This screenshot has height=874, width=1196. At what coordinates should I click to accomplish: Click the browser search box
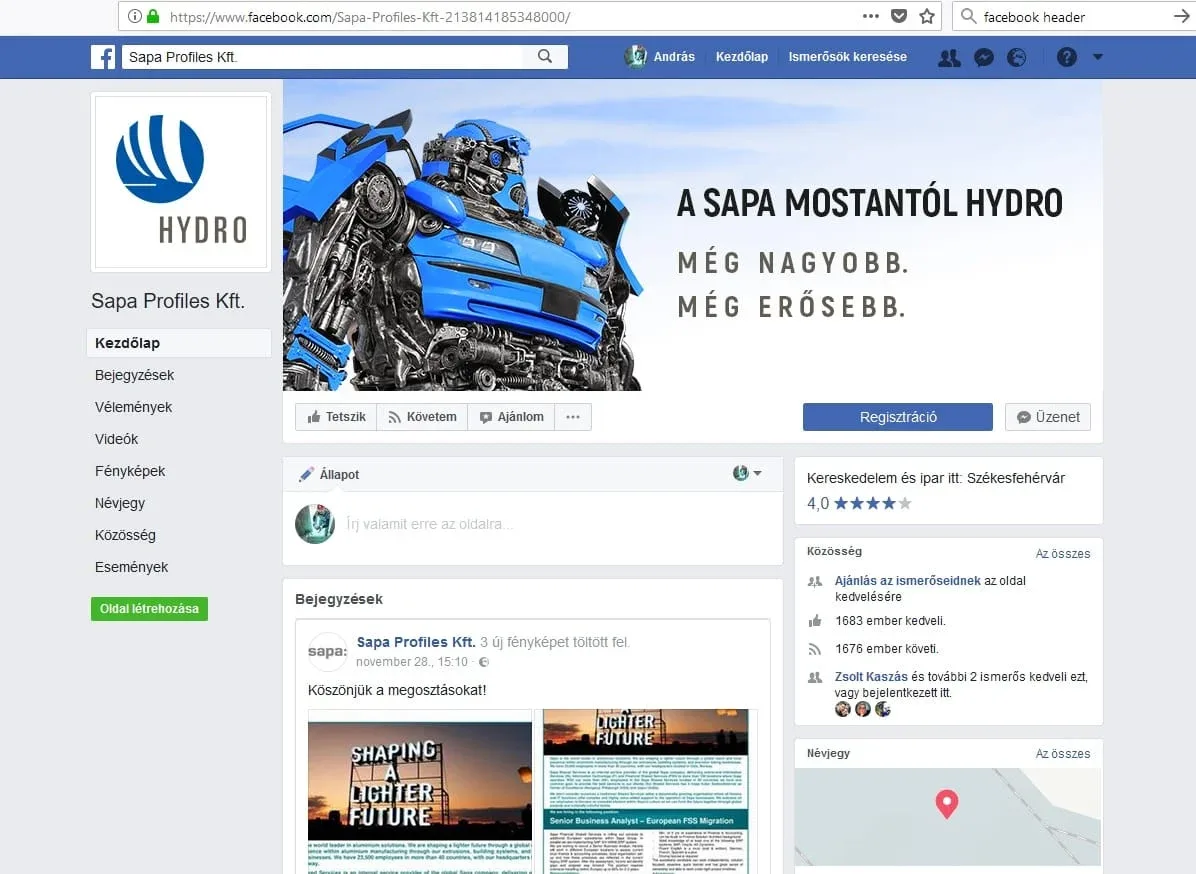tap(1075, 16)
